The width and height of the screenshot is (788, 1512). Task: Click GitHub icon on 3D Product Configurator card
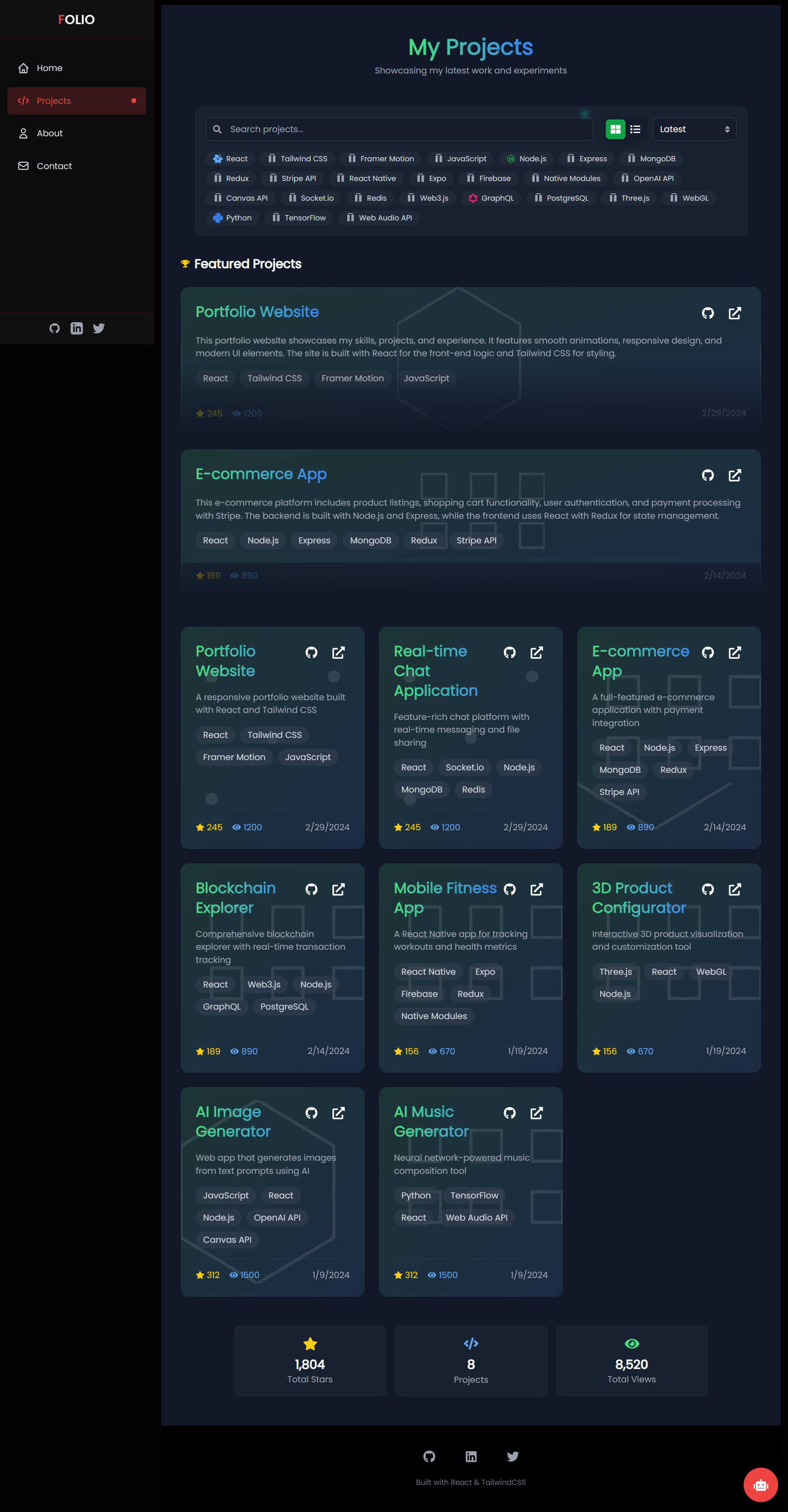tap(708, 889)
